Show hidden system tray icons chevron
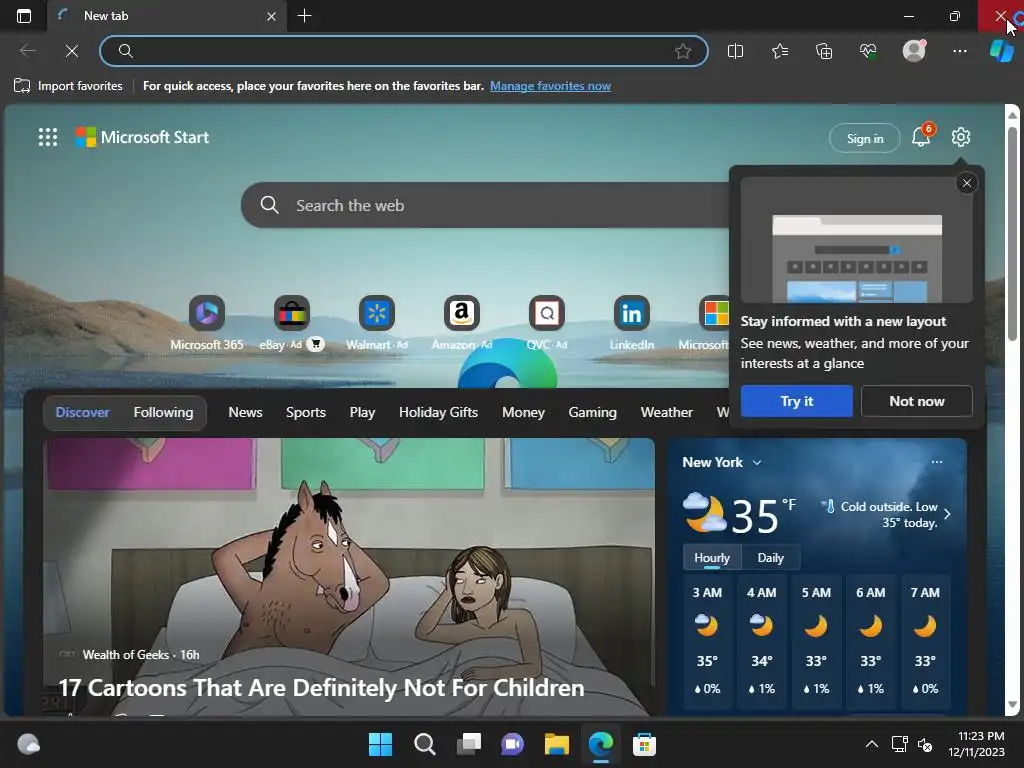Viewport: 1024px width, 768px height. [872, 744]
